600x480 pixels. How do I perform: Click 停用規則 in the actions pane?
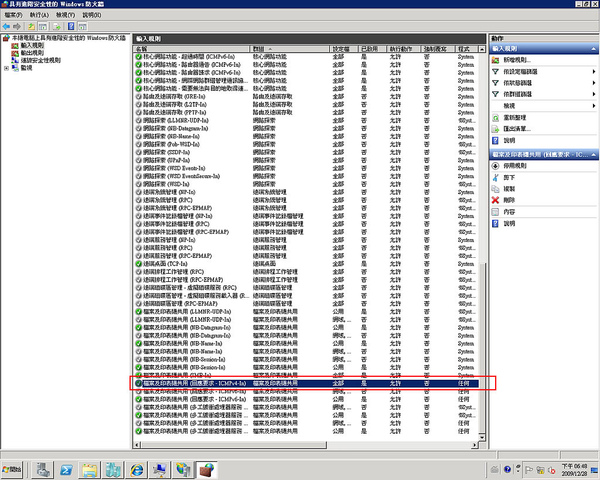515,166
